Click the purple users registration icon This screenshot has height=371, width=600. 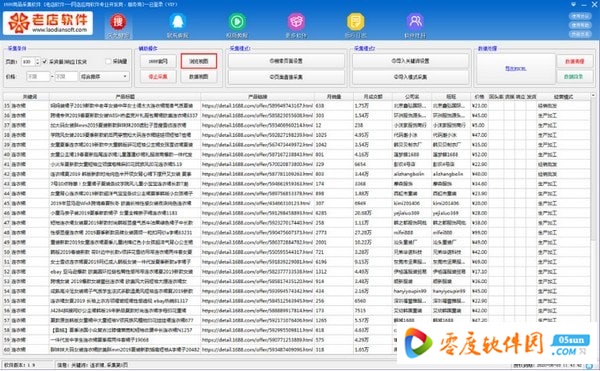[x=415, y=22]
